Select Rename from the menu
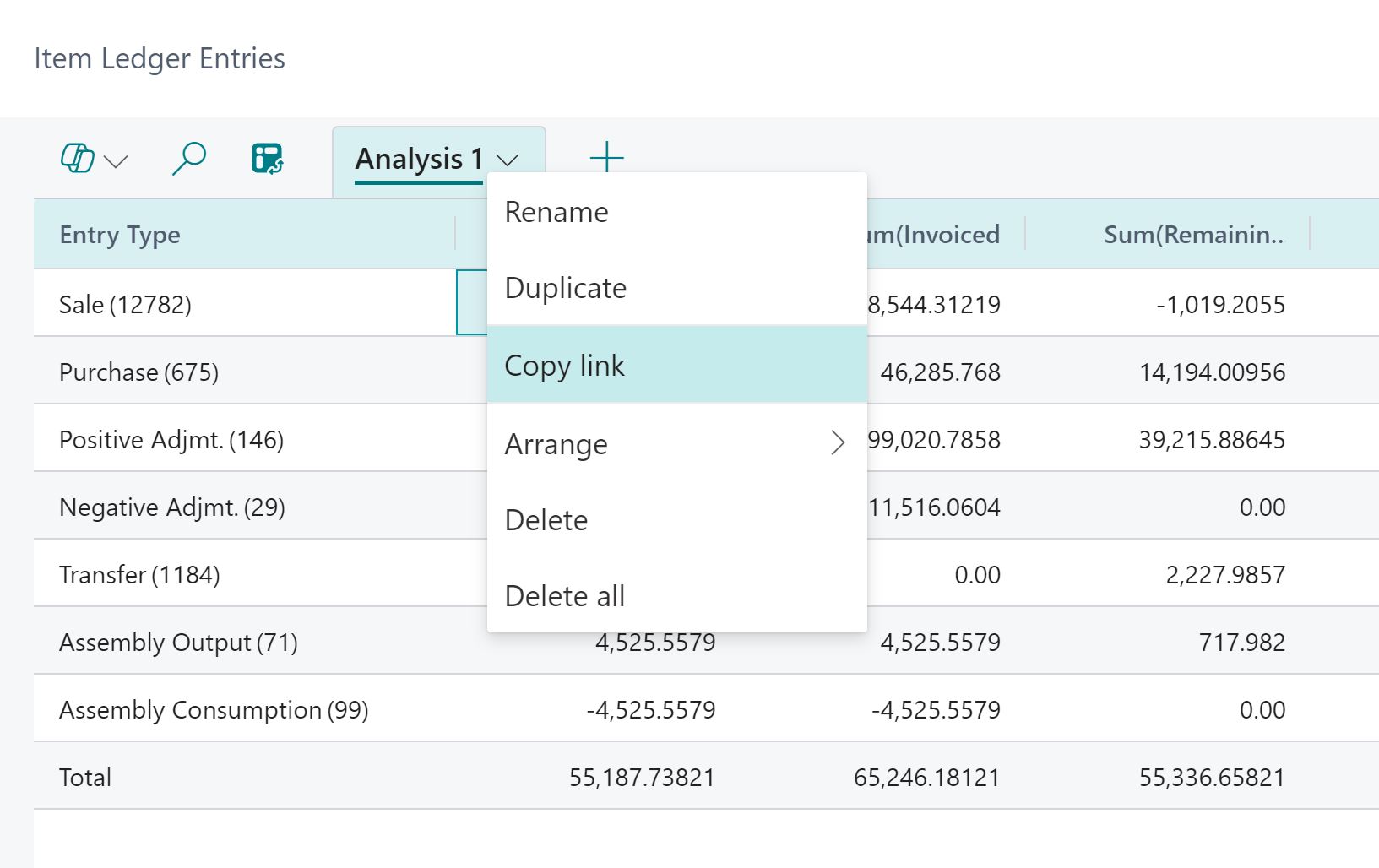The image size is (1379, 868). [x=556, y=212]
